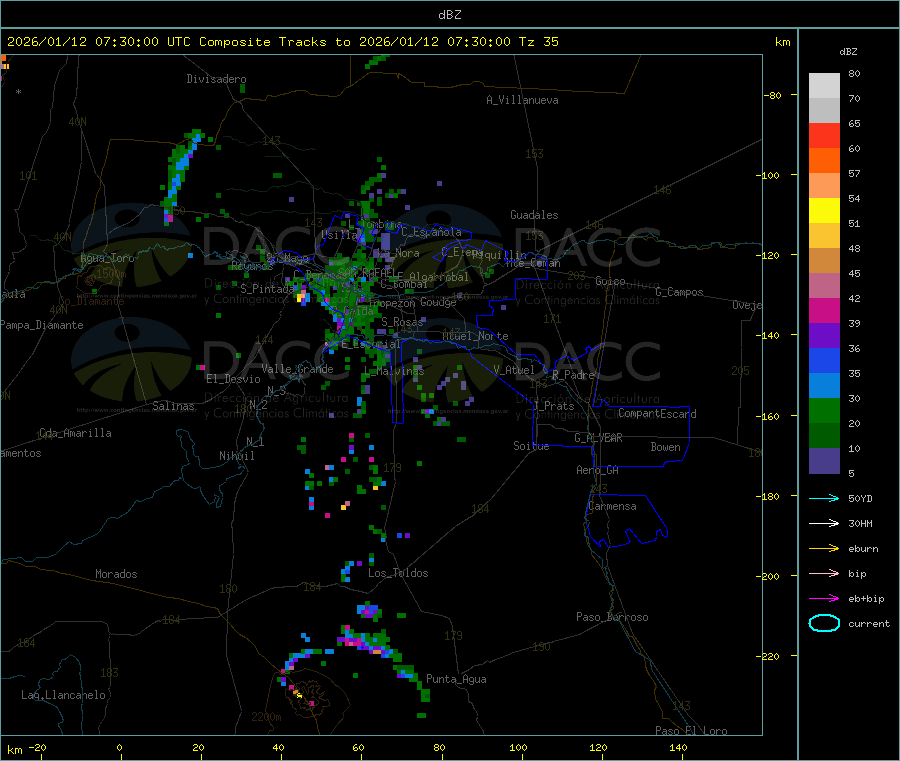Click the Agua_Toro place label
Screen dimensions: 900x761
pyautogui.click(x=107, y=258)
